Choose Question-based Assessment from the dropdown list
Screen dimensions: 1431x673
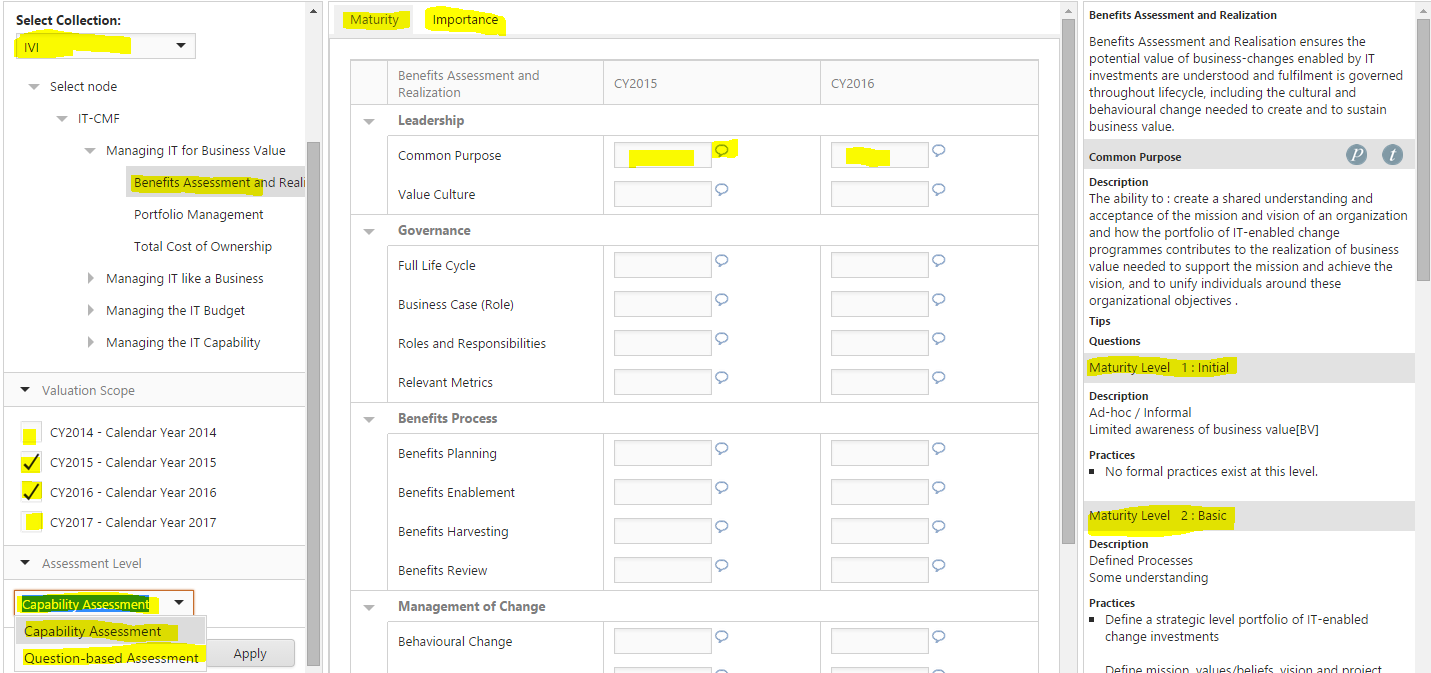click(111, 658)
